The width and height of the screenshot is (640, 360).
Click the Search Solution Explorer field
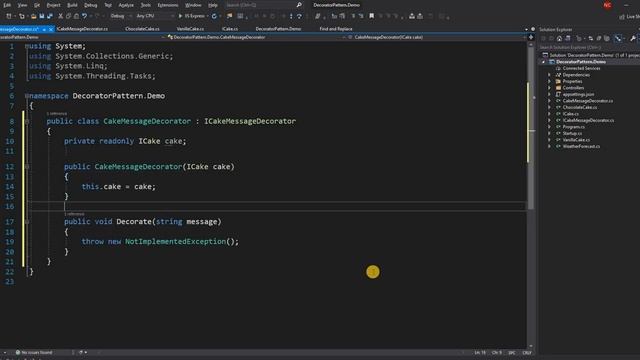(x=589, y=47)
